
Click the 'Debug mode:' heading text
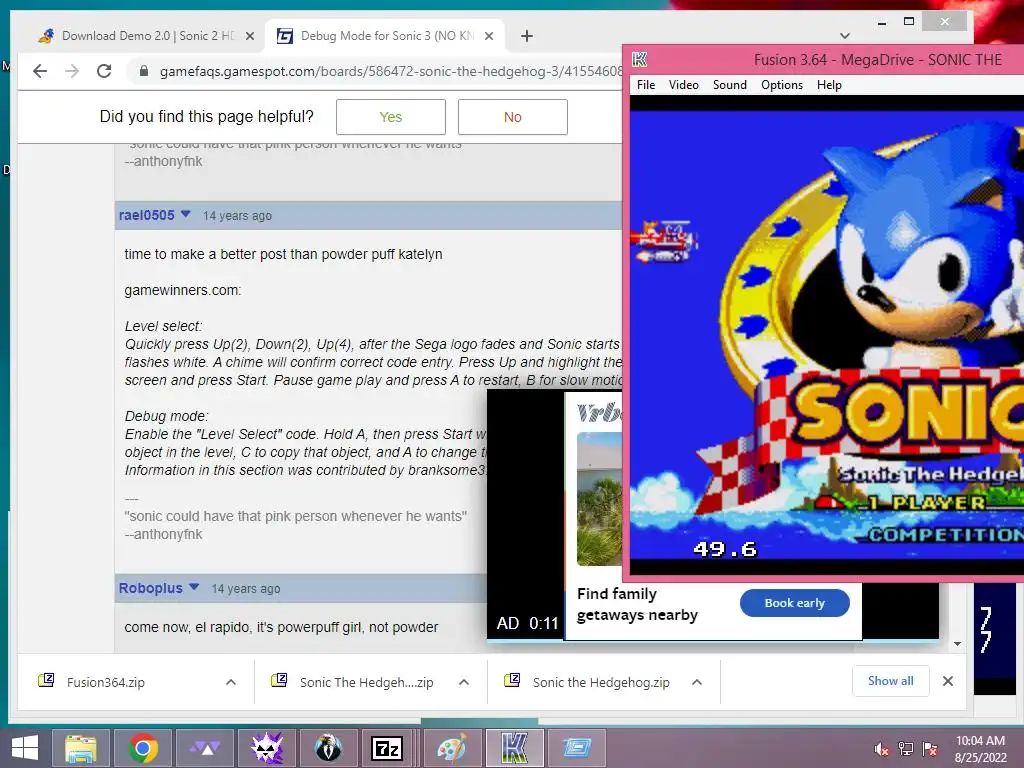(167, 416)
